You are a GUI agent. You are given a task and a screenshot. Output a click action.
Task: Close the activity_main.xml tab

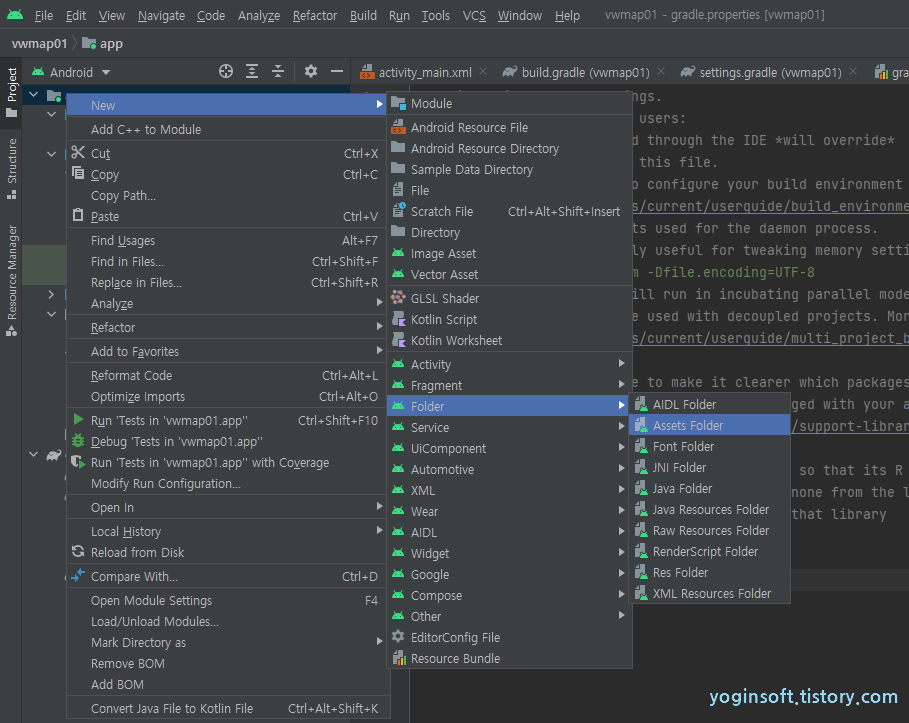[483, 71]
